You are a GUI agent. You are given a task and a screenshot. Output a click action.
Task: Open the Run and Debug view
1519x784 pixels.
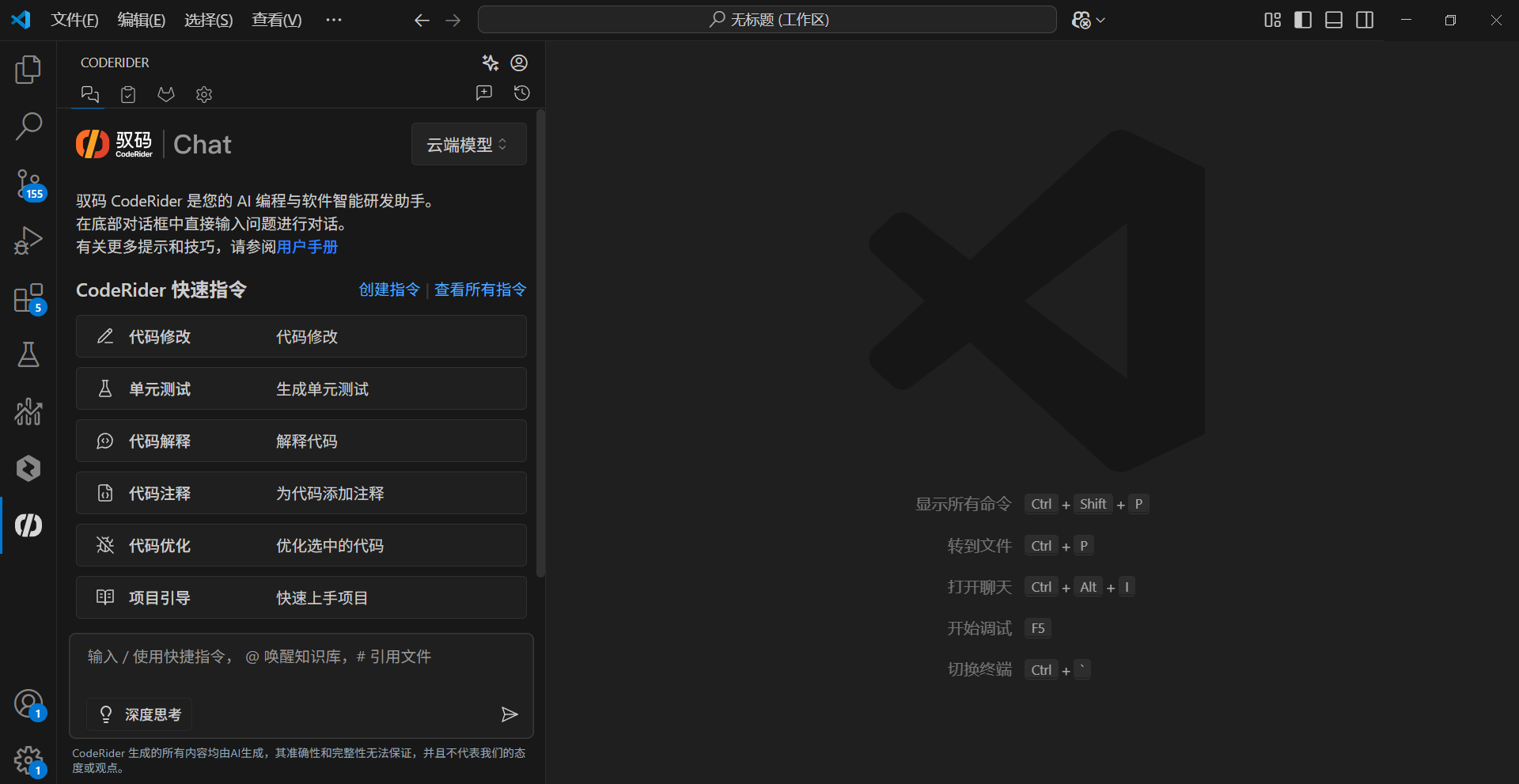(x=28, y=241)
